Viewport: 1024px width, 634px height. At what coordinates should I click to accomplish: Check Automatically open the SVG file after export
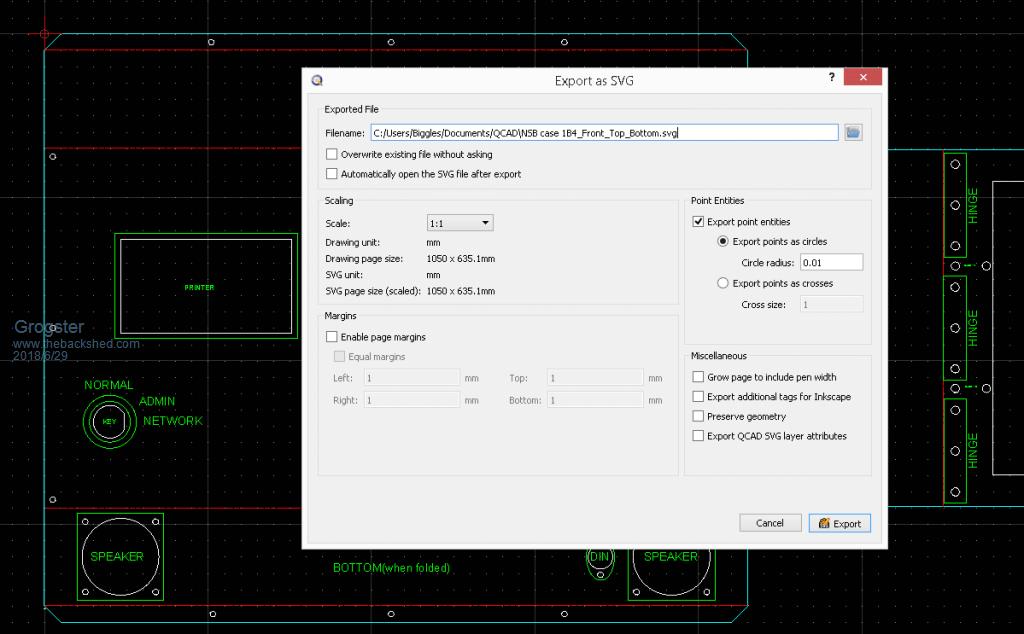(x=332, y=174)
